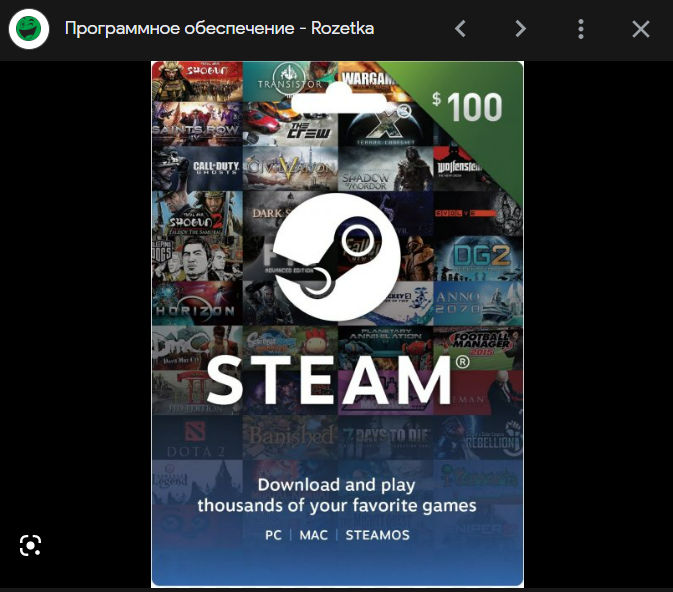Go to the previous image arrow

tap(461, 29)
